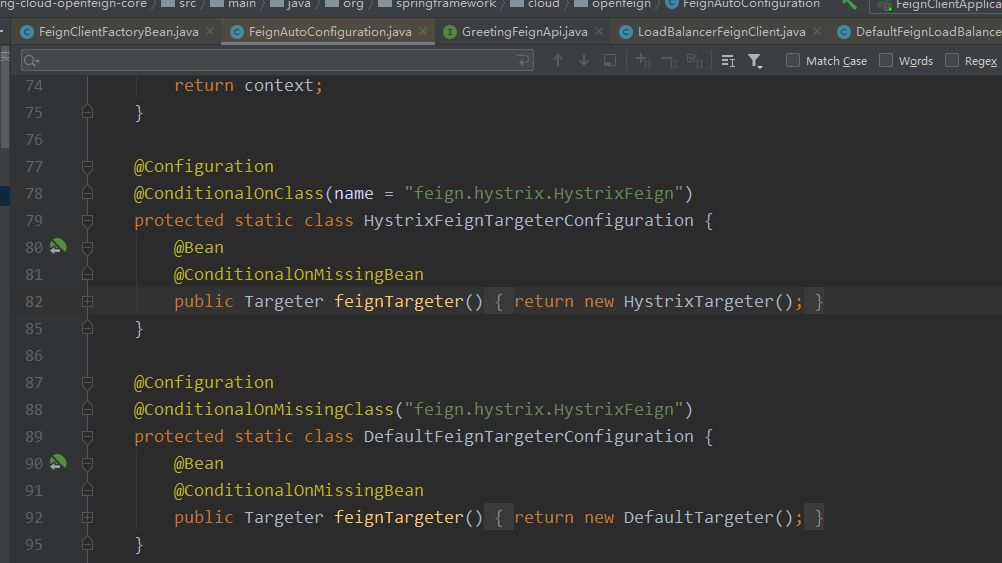The height and width of the screenshot is (563, 1002).
Task: Close the FeignAutoConfiguration.java tab
Action: (423, 31)
